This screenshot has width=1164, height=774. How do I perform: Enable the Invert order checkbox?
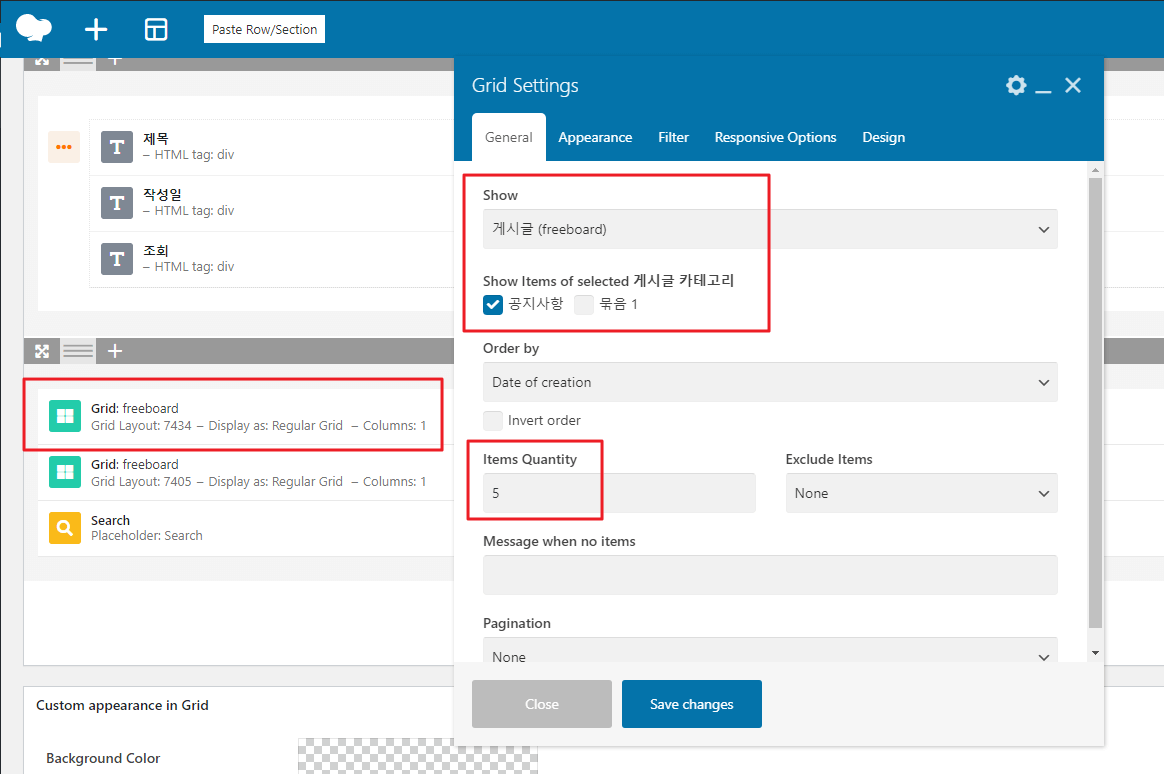493,421
